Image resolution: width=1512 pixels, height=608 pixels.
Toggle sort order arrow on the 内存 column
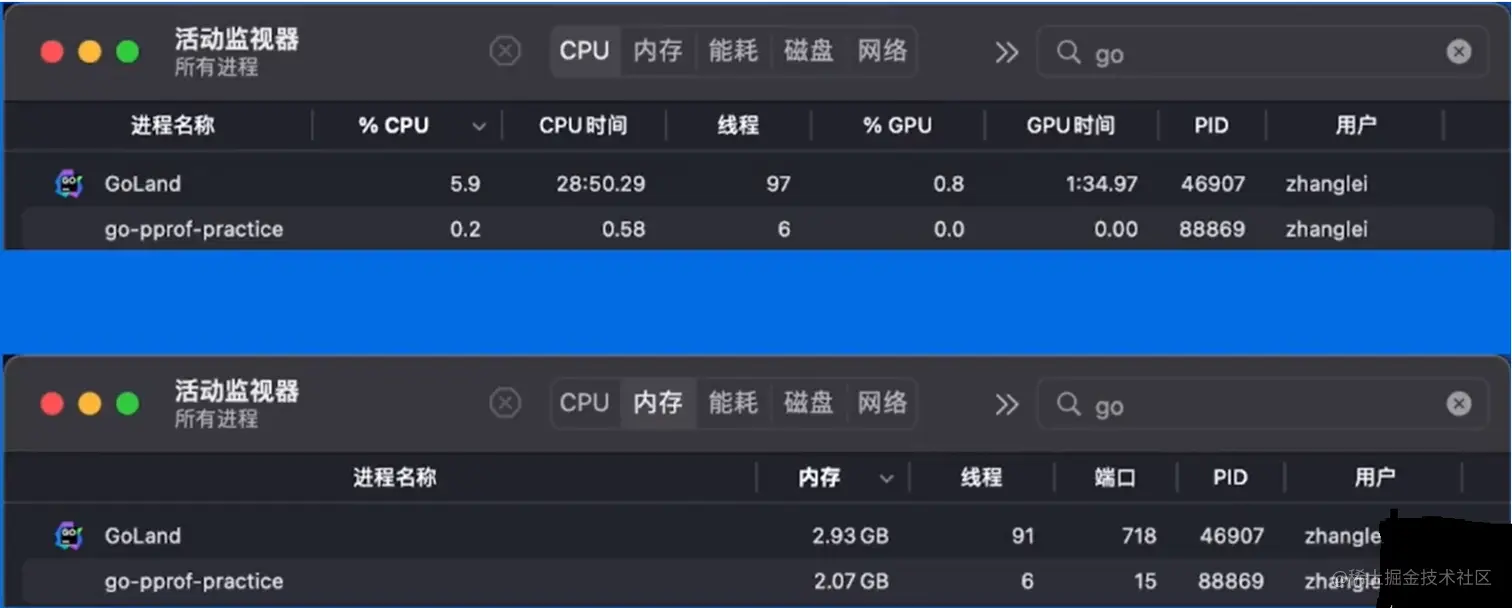point(886,479)
